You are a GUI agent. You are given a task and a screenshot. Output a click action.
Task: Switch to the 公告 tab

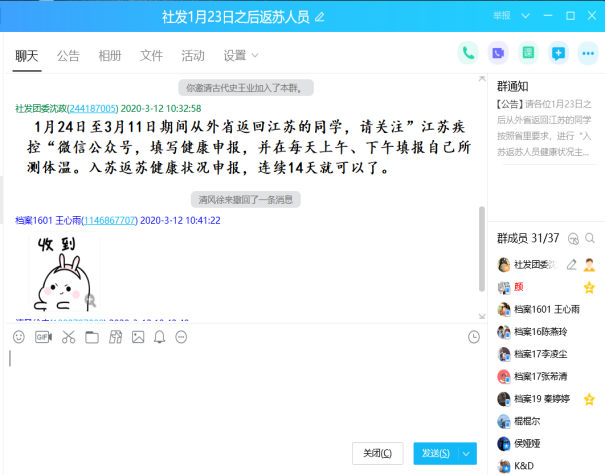coord(68,55)
